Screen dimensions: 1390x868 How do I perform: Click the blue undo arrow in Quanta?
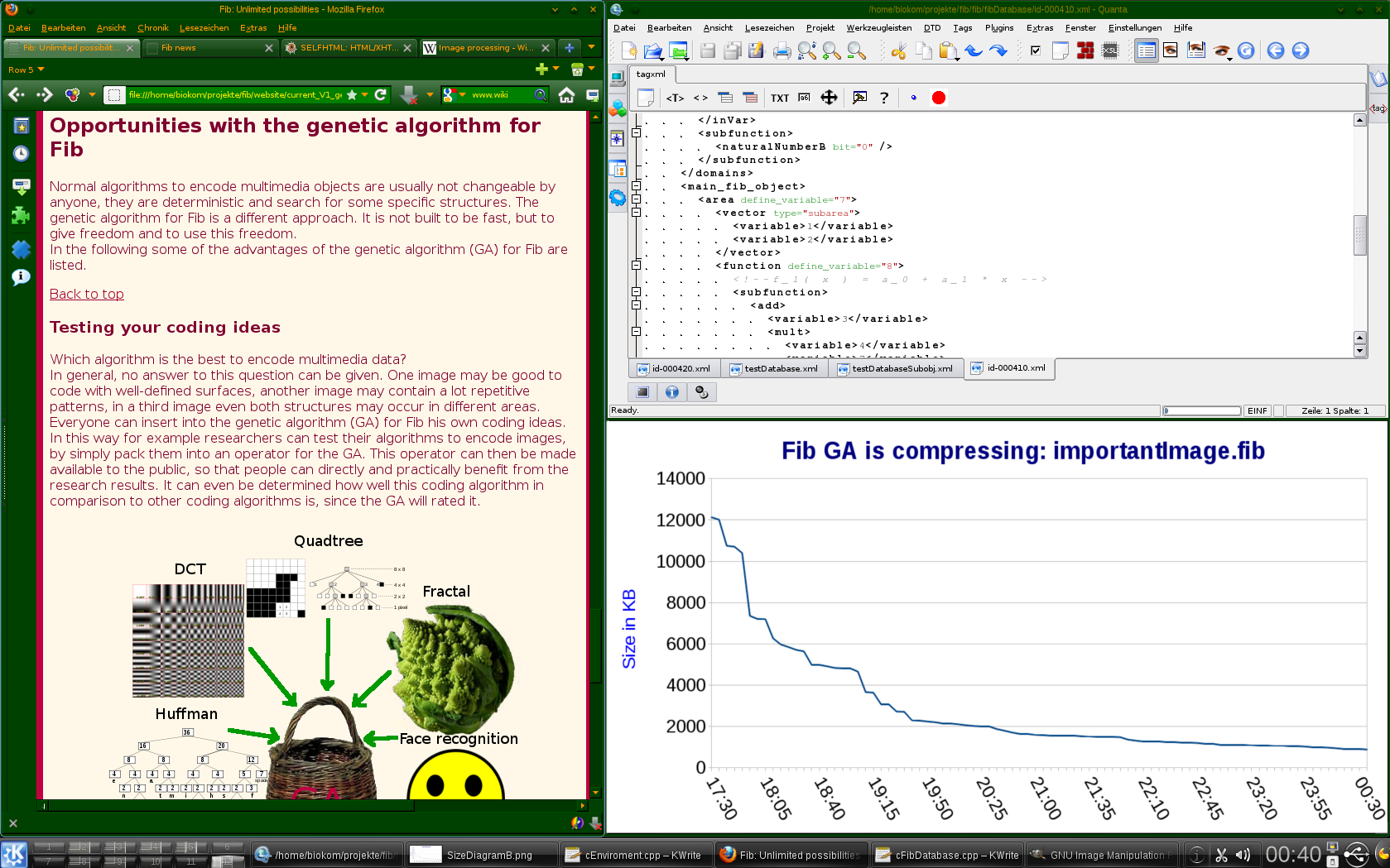974,51
